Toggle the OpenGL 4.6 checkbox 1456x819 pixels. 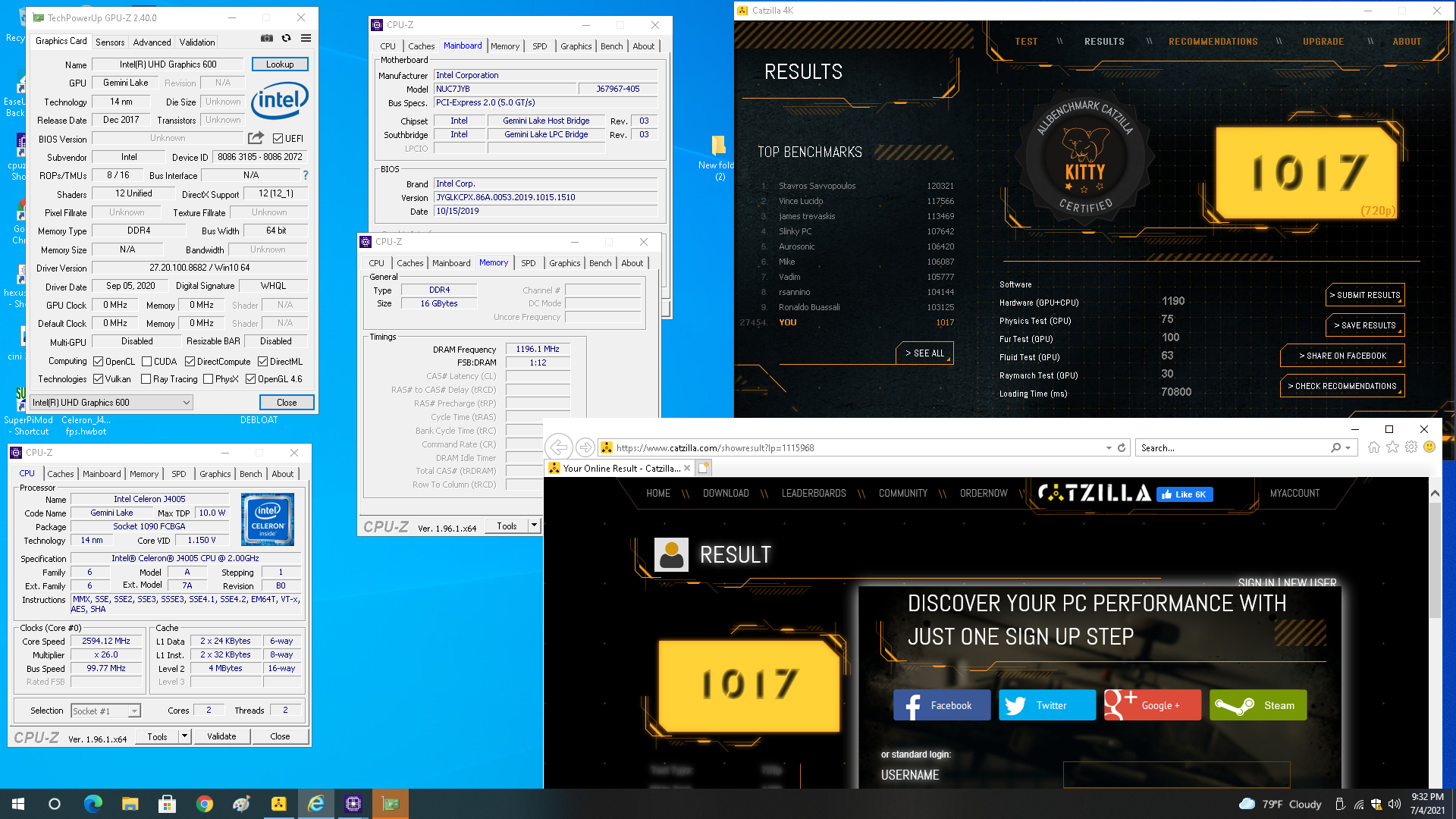(x=250, y=379)
